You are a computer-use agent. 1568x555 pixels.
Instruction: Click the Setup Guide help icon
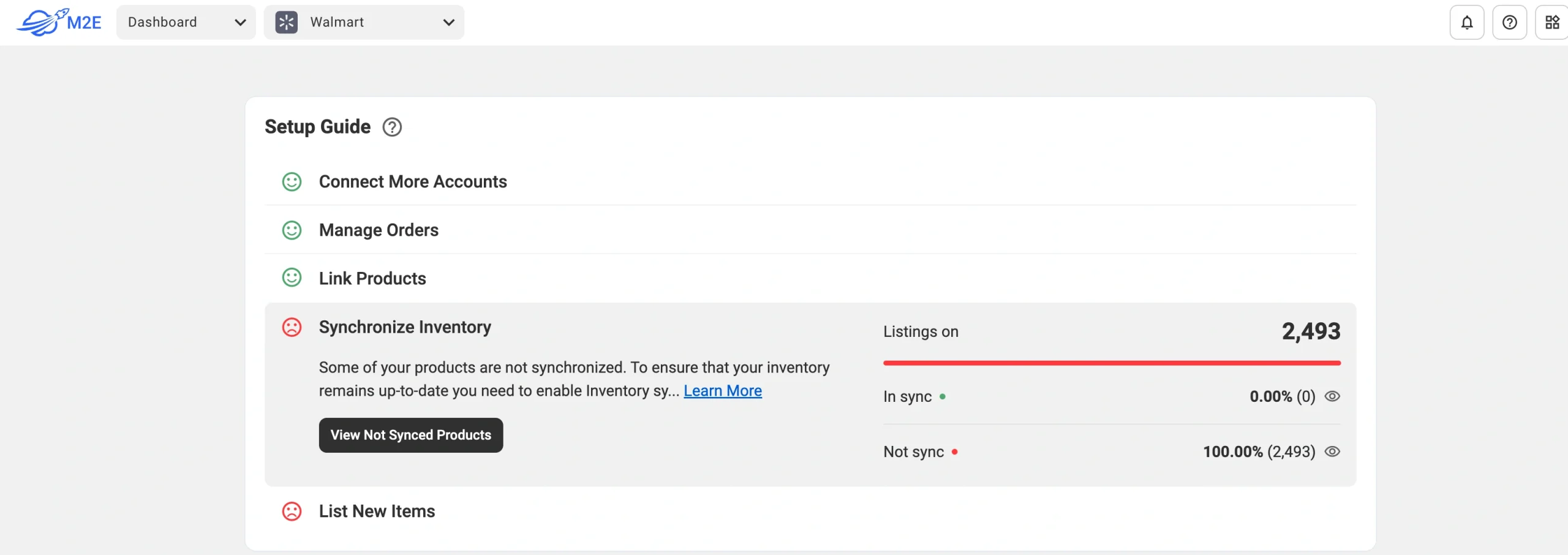392,127
